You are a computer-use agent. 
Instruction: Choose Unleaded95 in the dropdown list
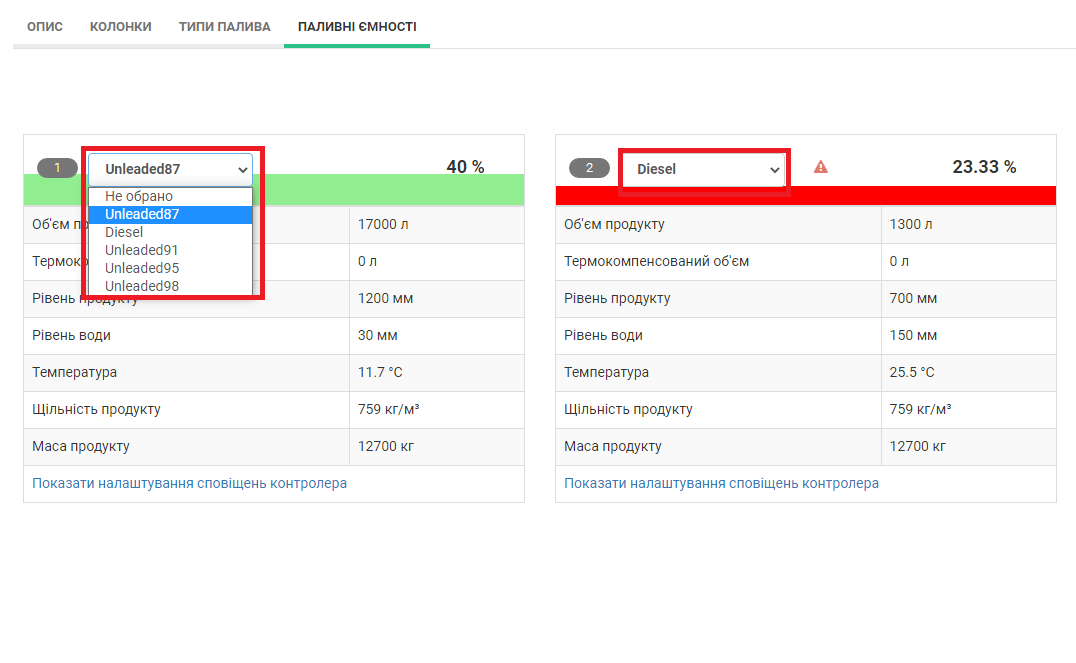pyautogui.click(x=142, y=268)
